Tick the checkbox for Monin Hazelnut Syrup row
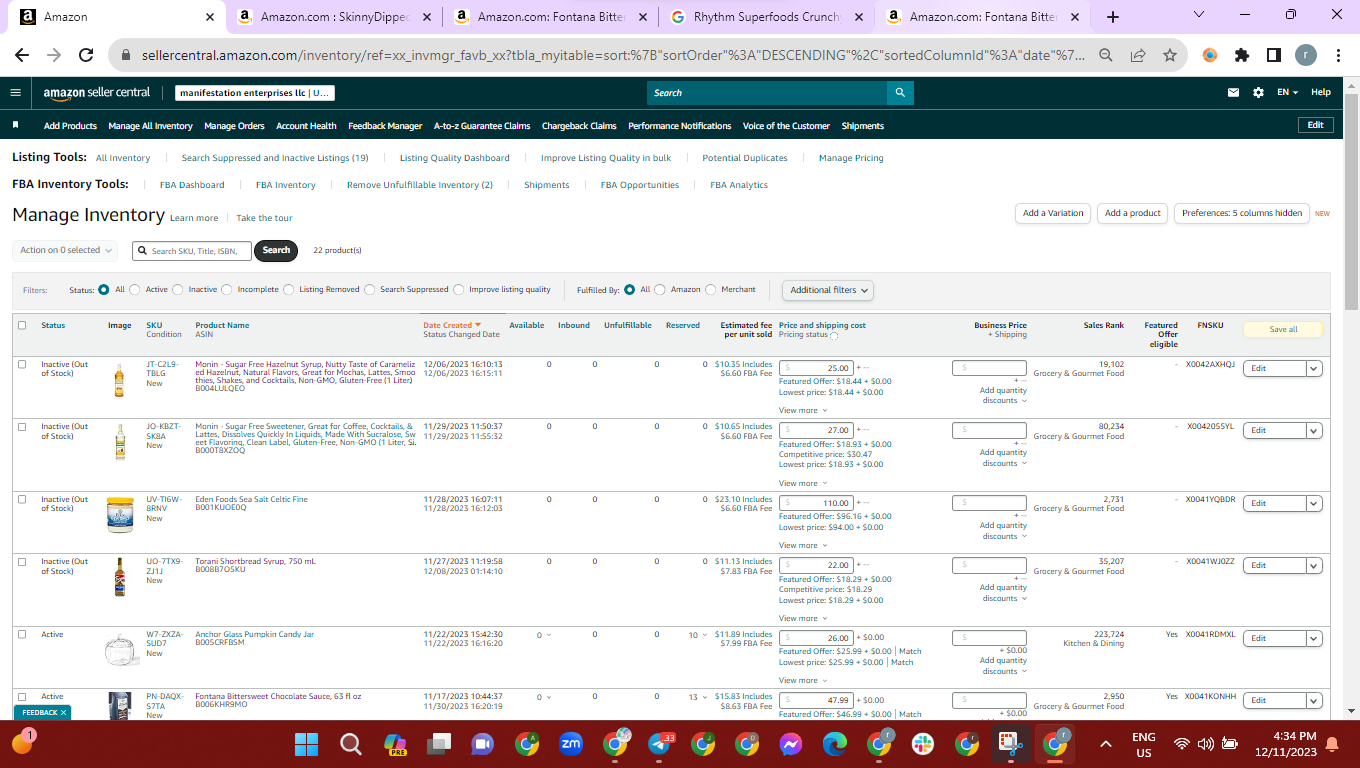Image resolution: width=1360 pixels, height=768 pixels. 22,364
